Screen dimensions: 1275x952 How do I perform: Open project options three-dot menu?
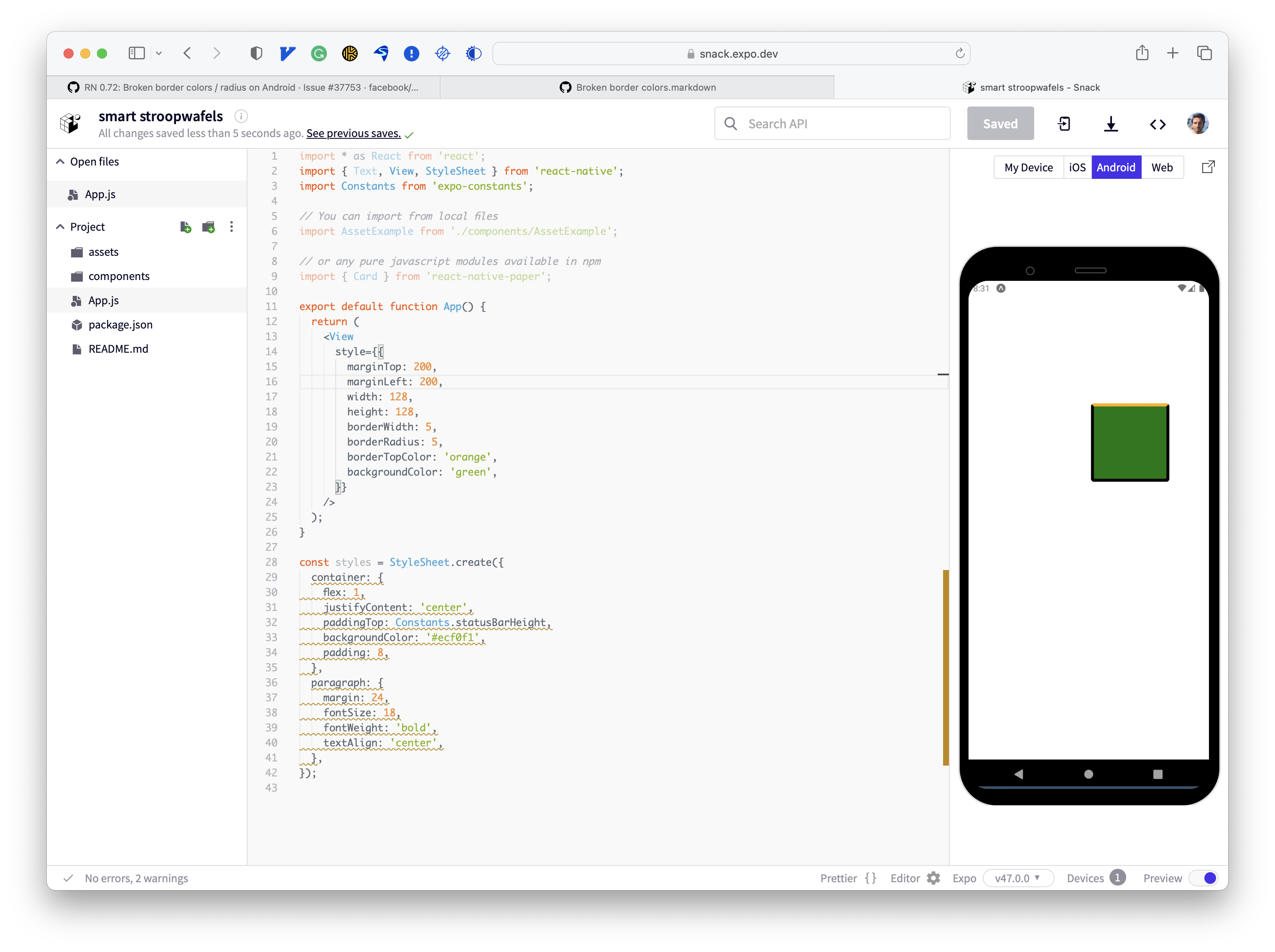pyautogui.click(x=231, y=227)
